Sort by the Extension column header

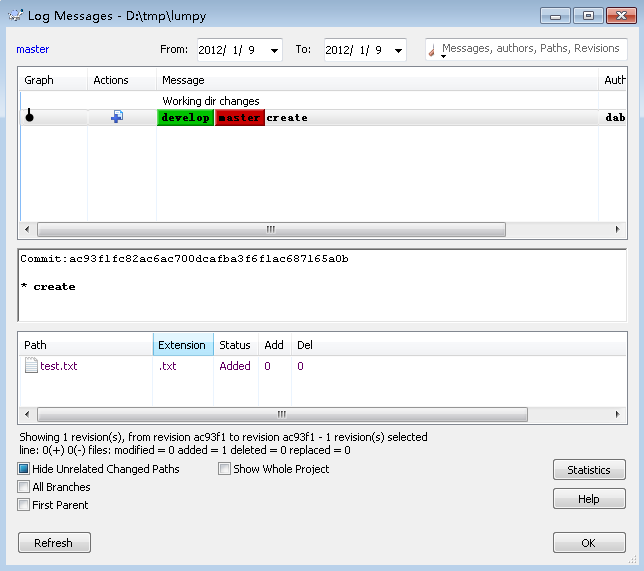[x=182, y=345]
